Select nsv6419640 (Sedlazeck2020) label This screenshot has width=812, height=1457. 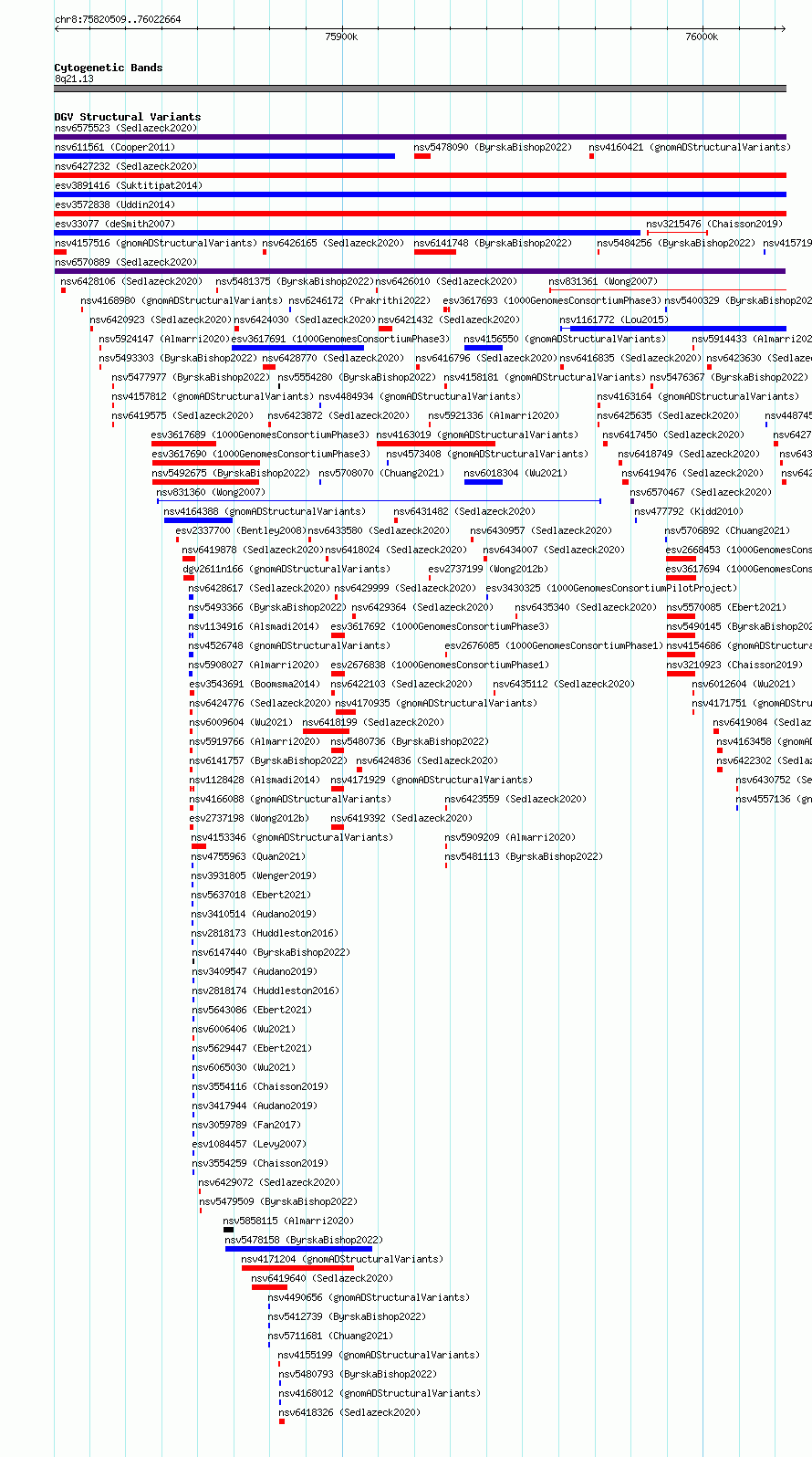(x=323, y=1278)
